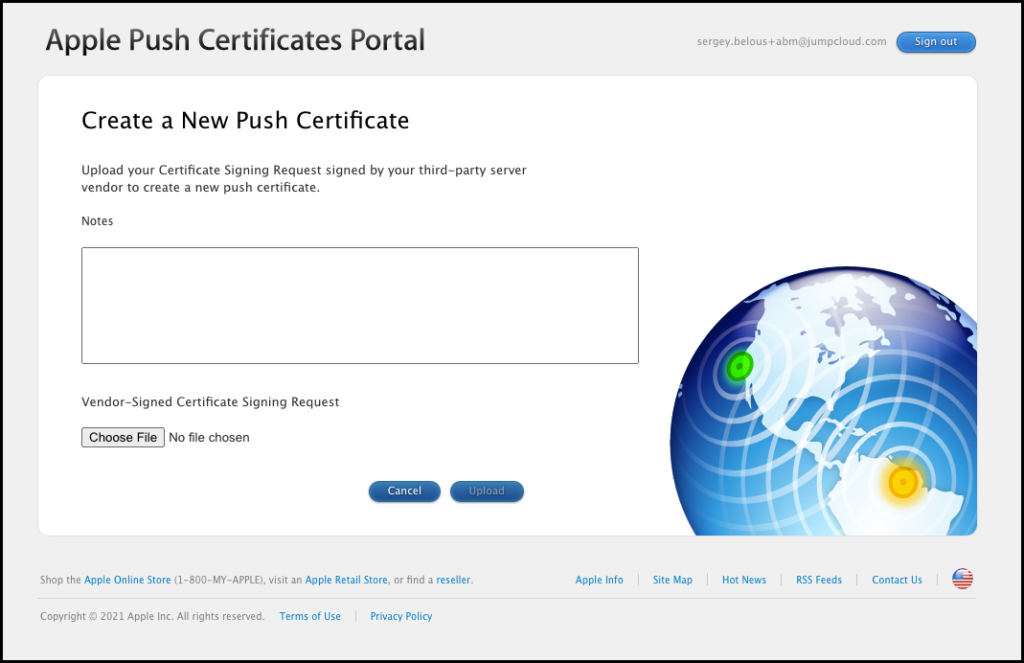Image resolution: width=1024 pixels, height=663 pixels.
Task: Go to the Site Map
Action: coord(672,580)
